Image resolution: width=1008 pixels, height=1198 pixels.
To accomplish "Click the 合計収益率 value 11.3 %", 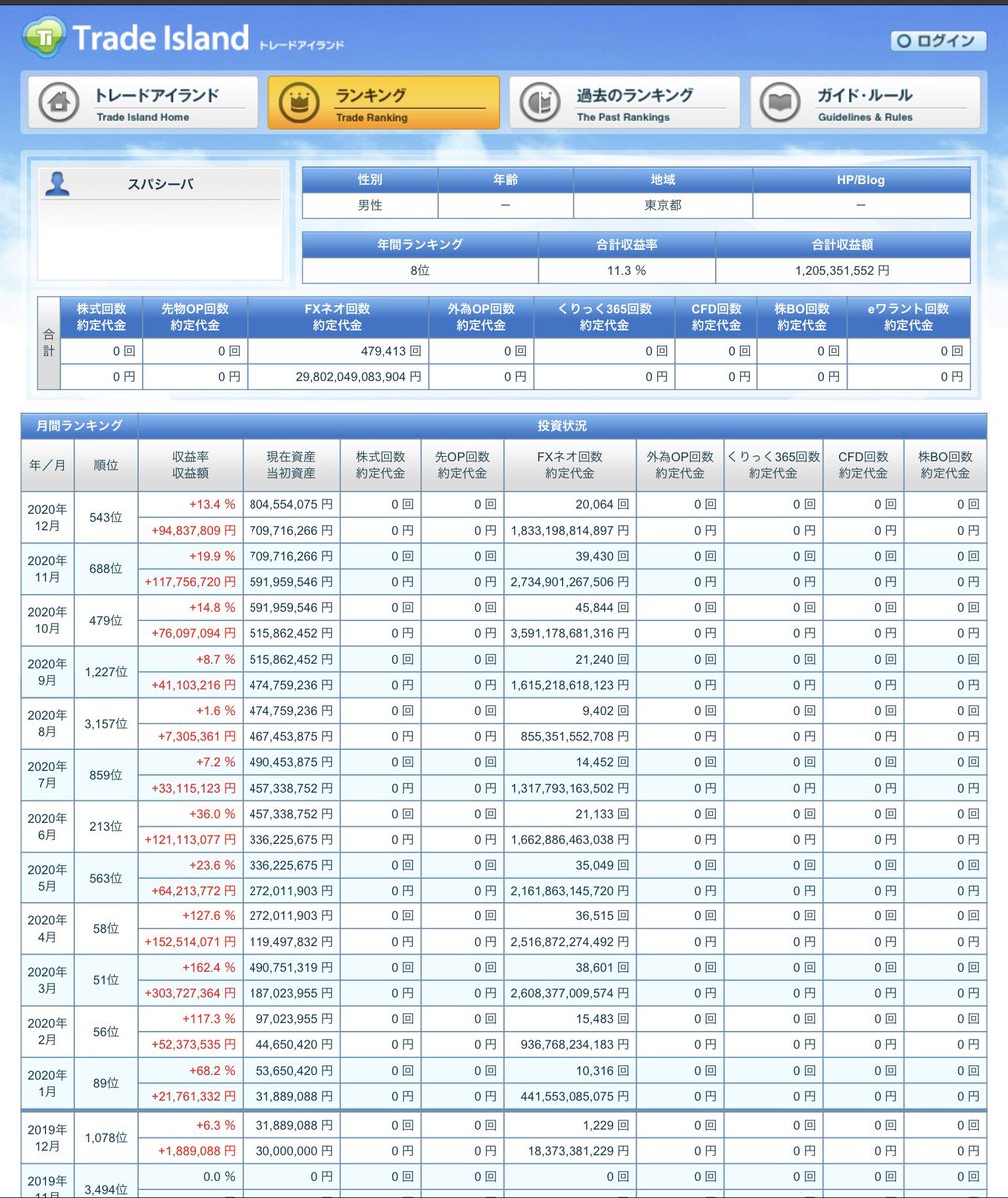I will coord(627,271).
